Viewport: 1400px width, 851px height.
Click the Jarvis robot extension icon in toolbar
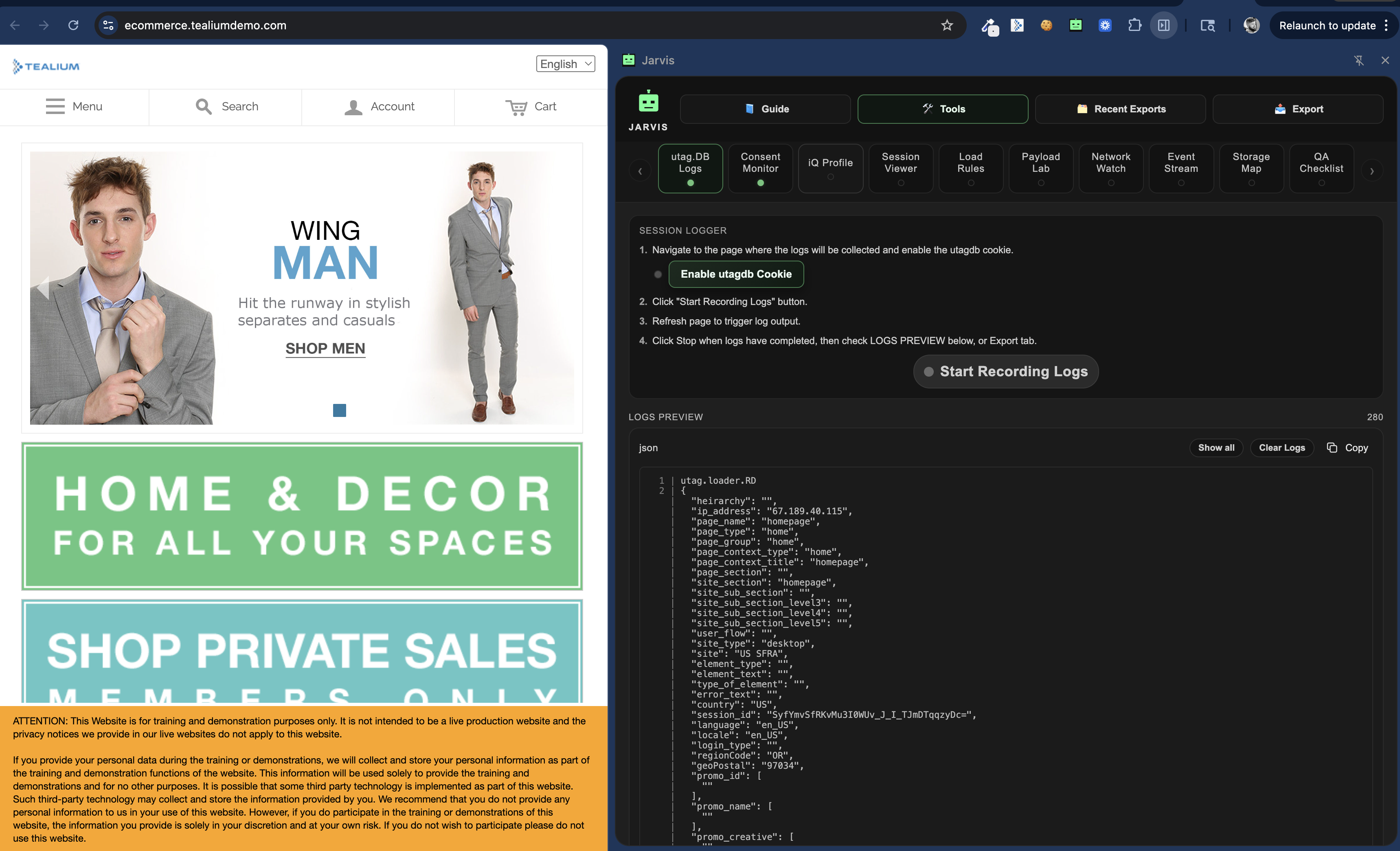[1075, 25]
